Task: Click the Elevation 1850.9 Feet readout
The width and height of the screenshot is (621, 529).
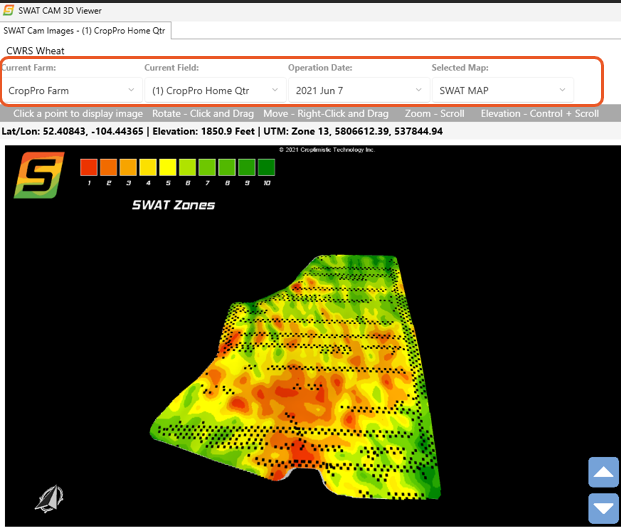Action: point(204,131)
